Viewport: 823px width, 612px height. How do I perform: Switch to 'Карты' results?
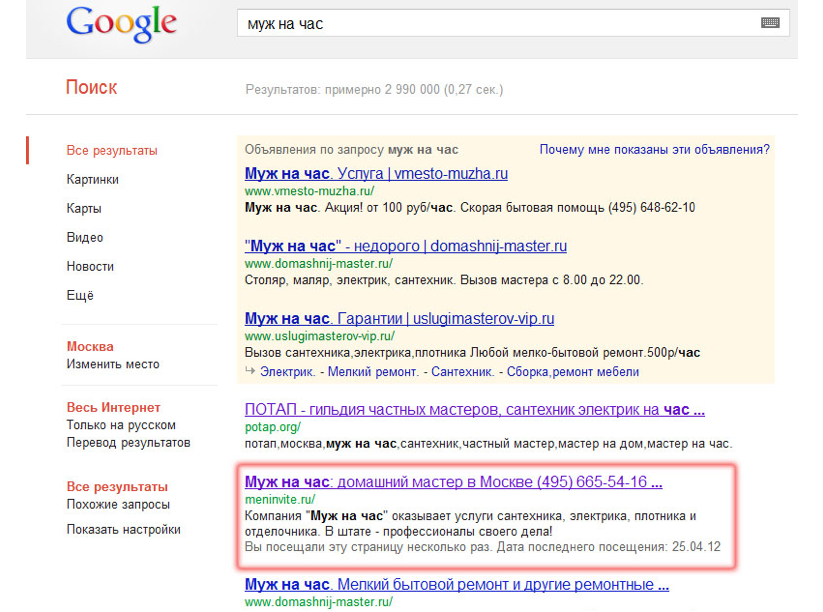(84, 209)
